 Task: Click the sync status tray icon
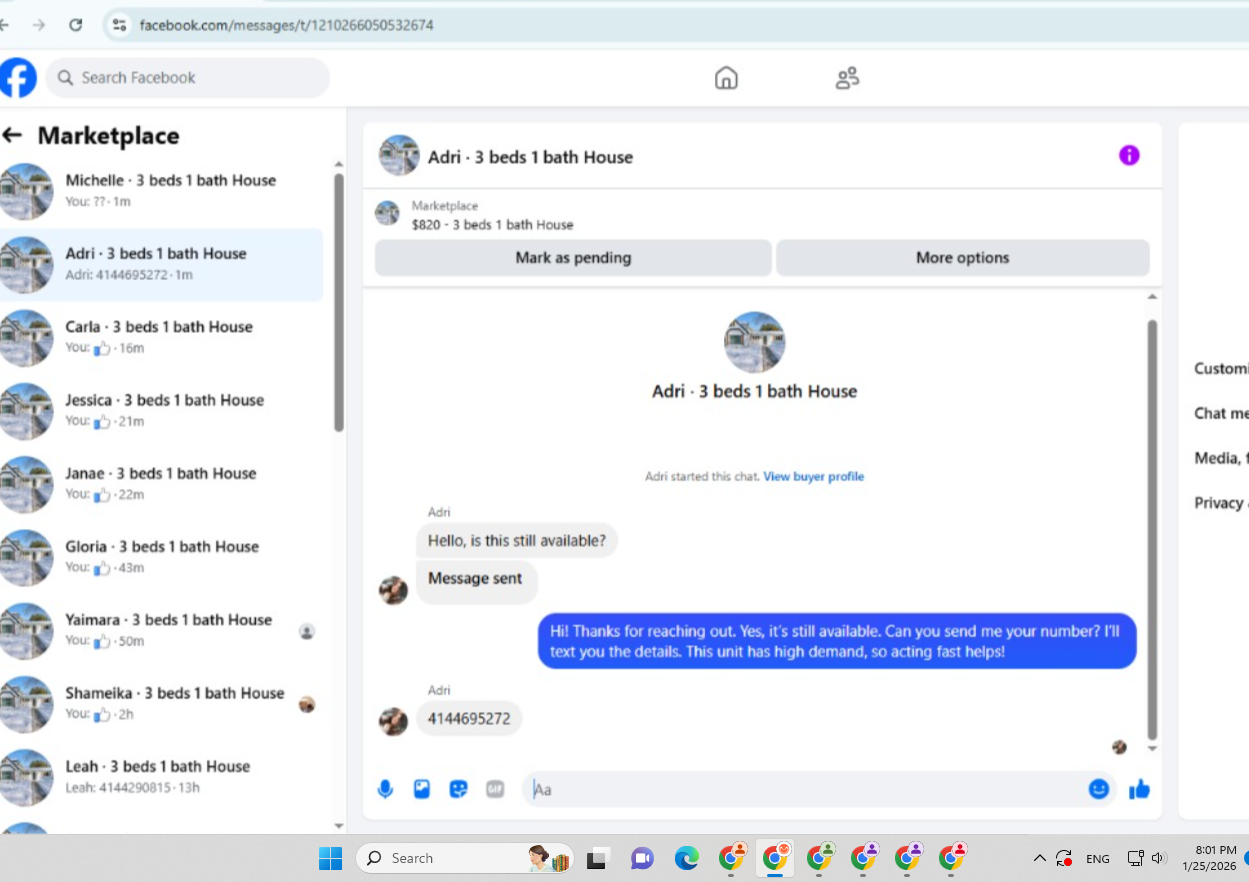point(1064,858)
